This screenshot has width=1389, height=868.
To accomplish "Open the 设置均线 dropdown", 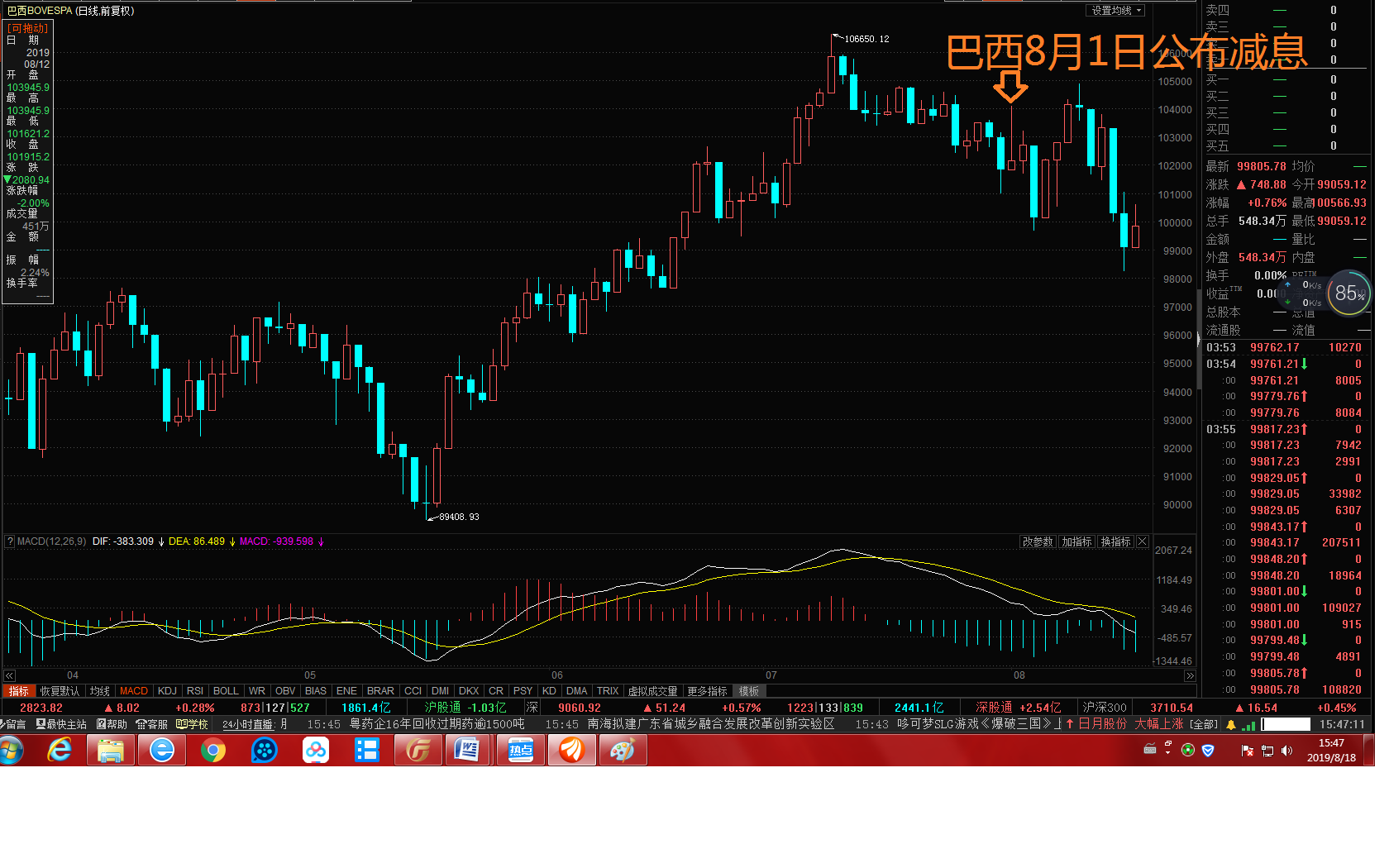I will [1115, 11].
